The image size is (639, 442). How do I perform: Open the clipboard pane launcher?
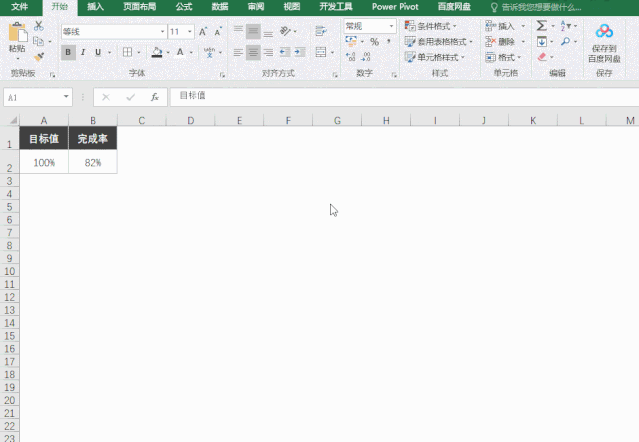[x=52, y=75]
